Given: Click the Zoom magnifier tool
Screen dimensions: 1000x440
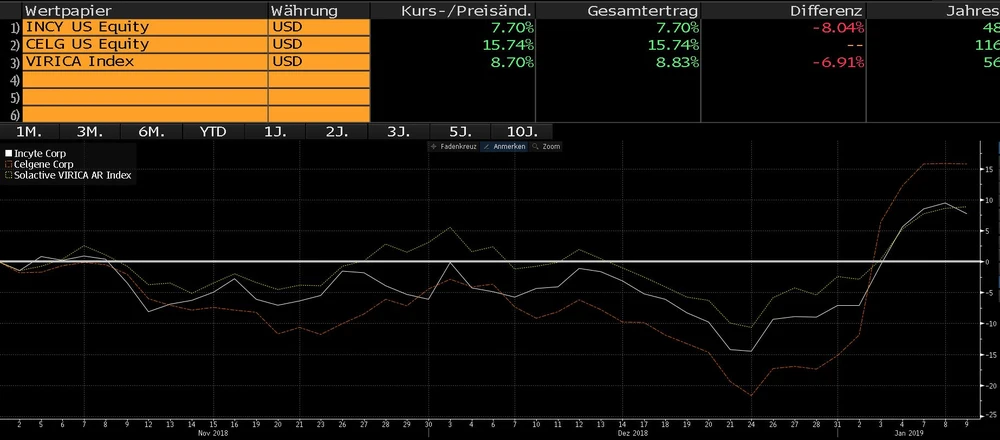Looking at the screenshot, I should [550, 146].
